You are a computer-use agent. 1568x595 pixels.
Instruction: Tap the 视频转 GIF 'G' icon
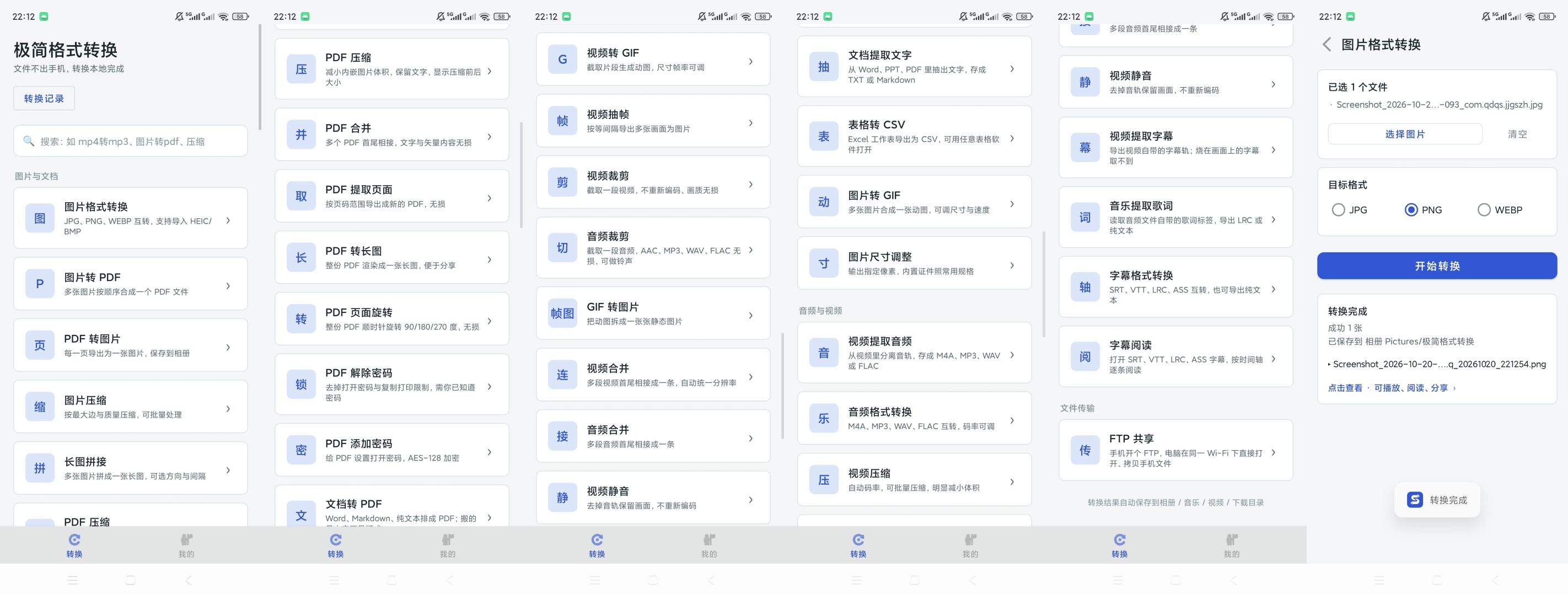coord(562,59)
